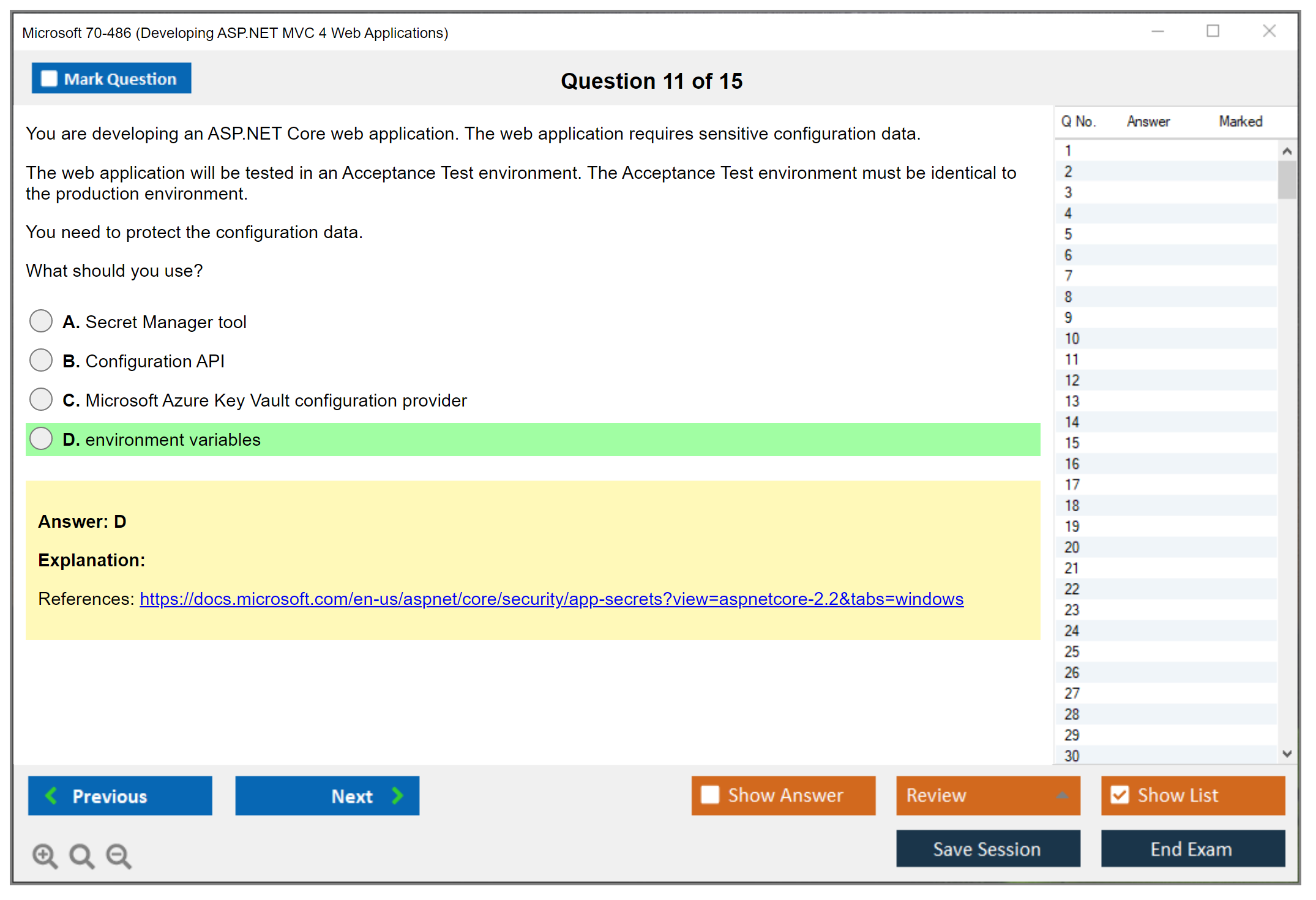Screen dimensions: 1316x900
Task: Select option A Secret Manager tool
Action: (41, 321)
